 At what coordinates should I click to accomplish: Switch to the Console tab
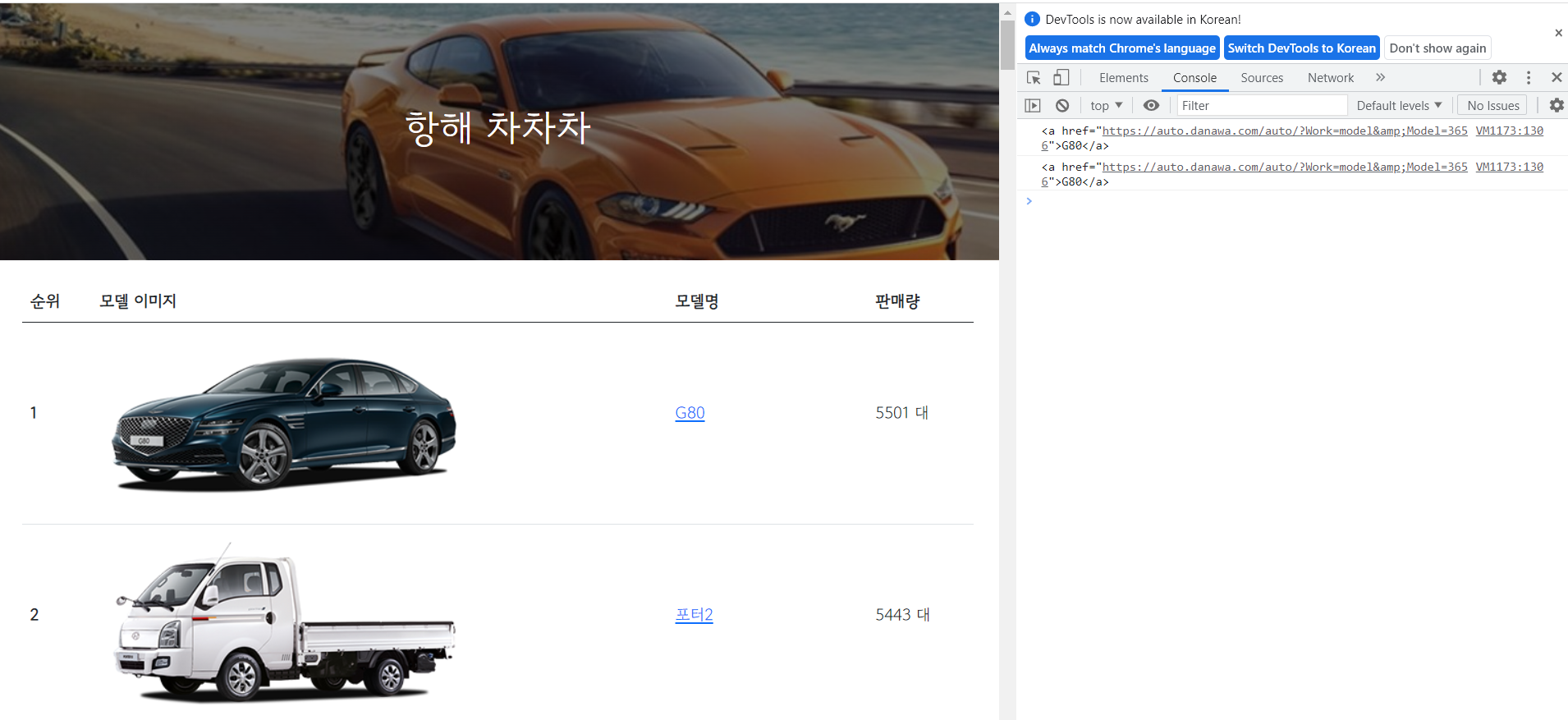(1194, 78)
